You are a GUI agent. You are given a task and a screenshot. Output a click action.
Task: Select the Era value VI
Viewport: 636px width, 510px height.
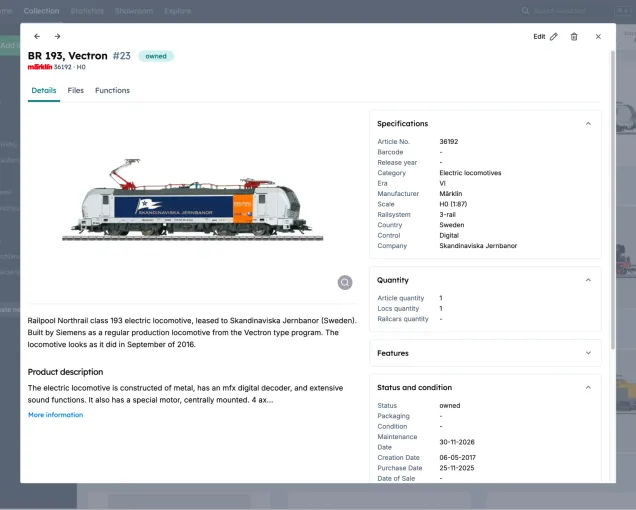443,183
